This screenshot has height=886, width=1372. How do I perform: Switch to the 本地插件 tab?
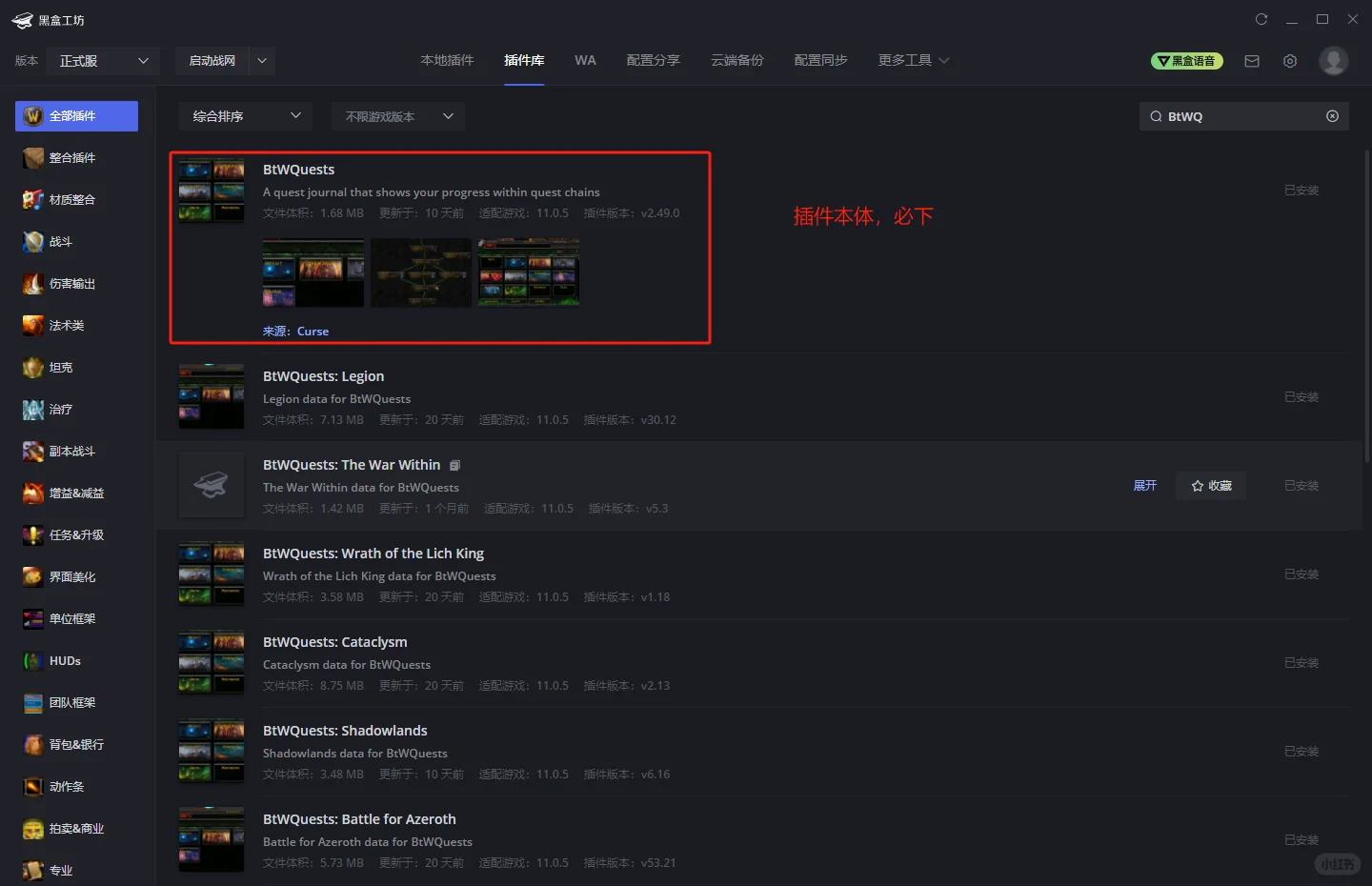447,61
